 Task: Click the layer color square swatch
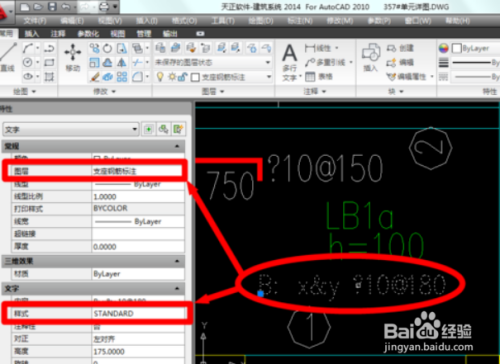tap(195, 77)
